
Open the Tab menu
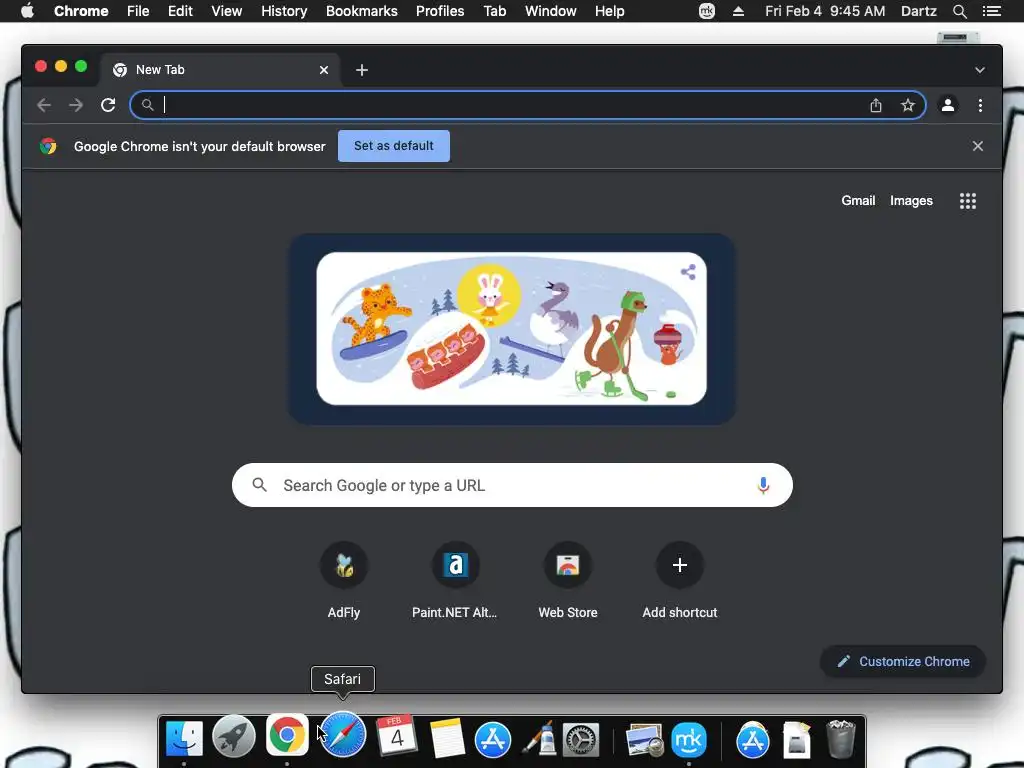[x=495, y=11]
